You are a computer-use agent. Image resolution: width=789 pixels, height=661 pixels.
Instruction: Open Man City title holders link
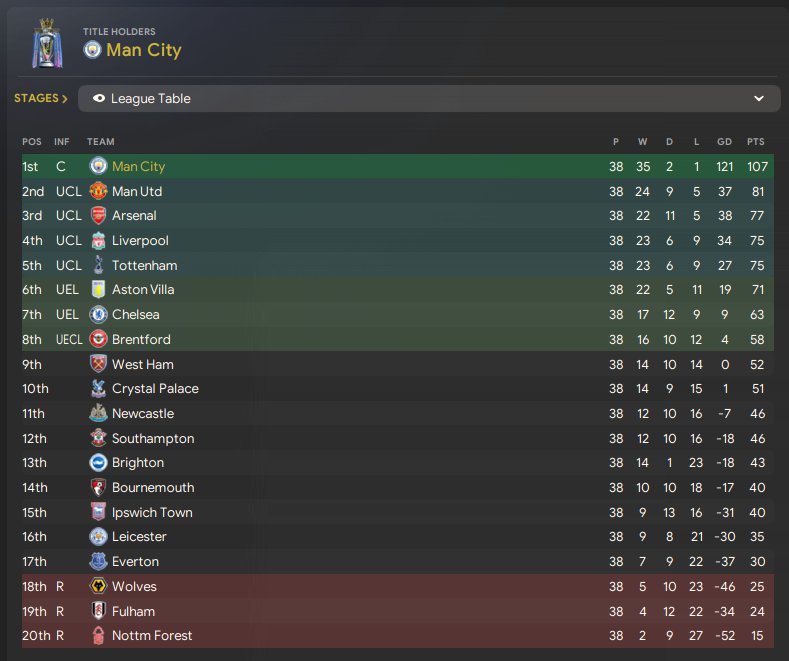(144, 50)
